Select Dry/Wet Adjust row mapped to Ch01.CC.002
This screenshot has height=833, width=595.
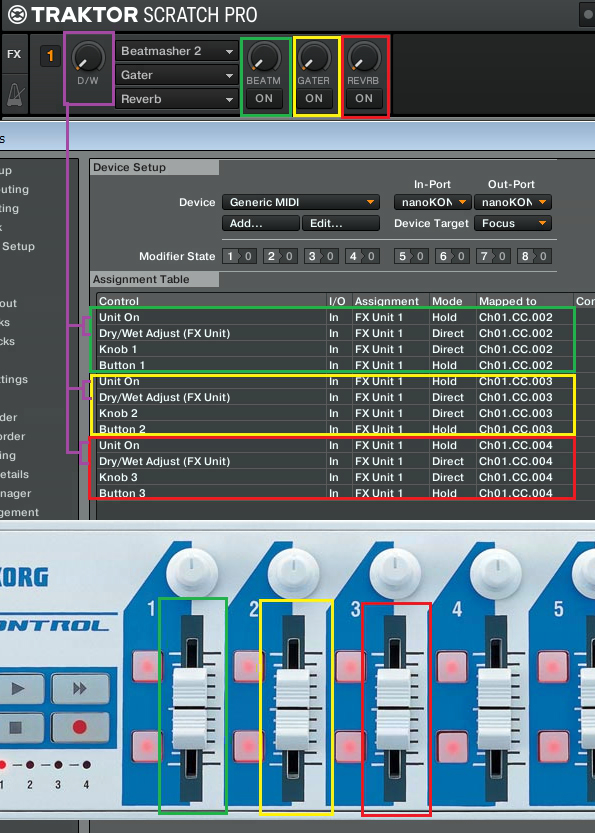coord(335,334)
